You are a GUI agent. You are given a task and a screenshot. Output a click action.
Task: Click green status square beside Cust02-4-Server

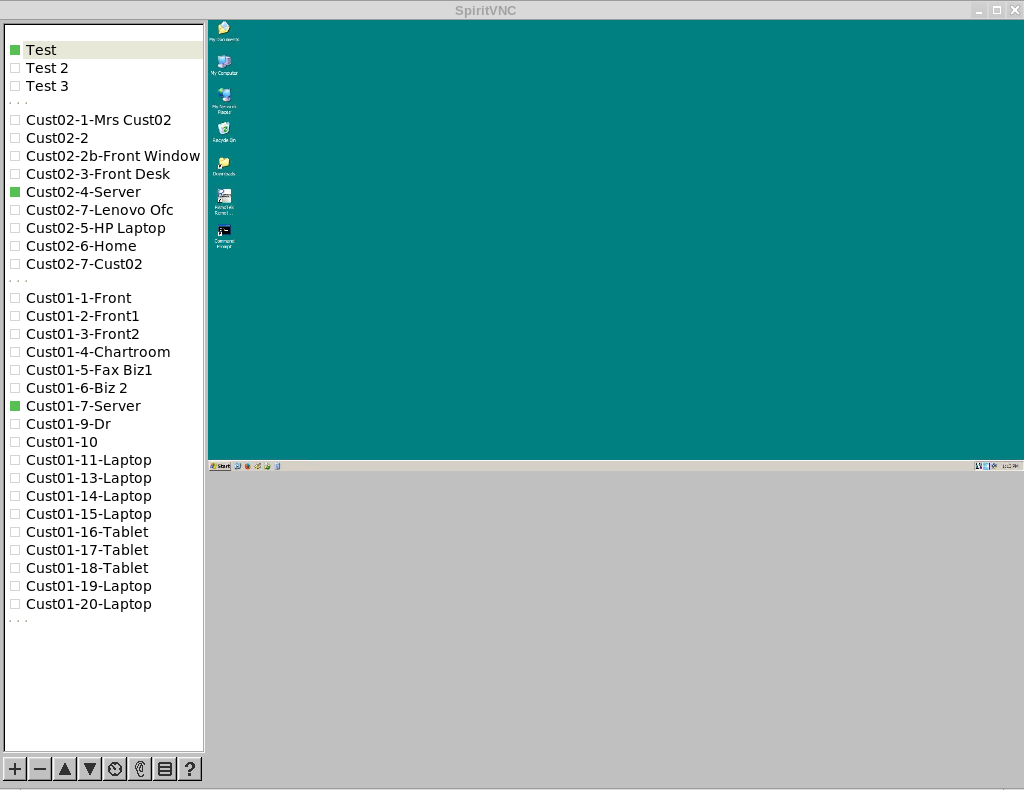coord(15,192)
